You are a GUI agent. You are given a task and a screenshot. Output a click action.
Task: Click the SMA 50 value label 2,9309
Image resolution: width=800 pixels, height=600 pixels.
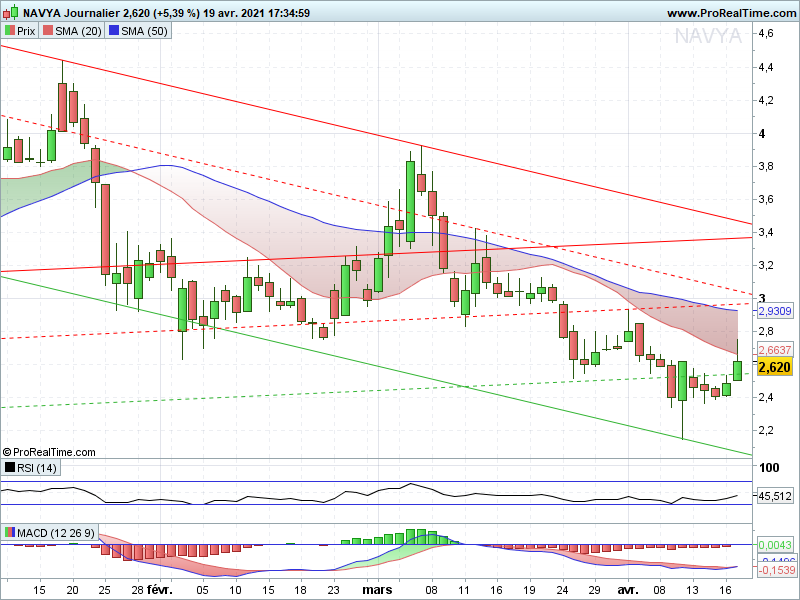click(774, 311)
